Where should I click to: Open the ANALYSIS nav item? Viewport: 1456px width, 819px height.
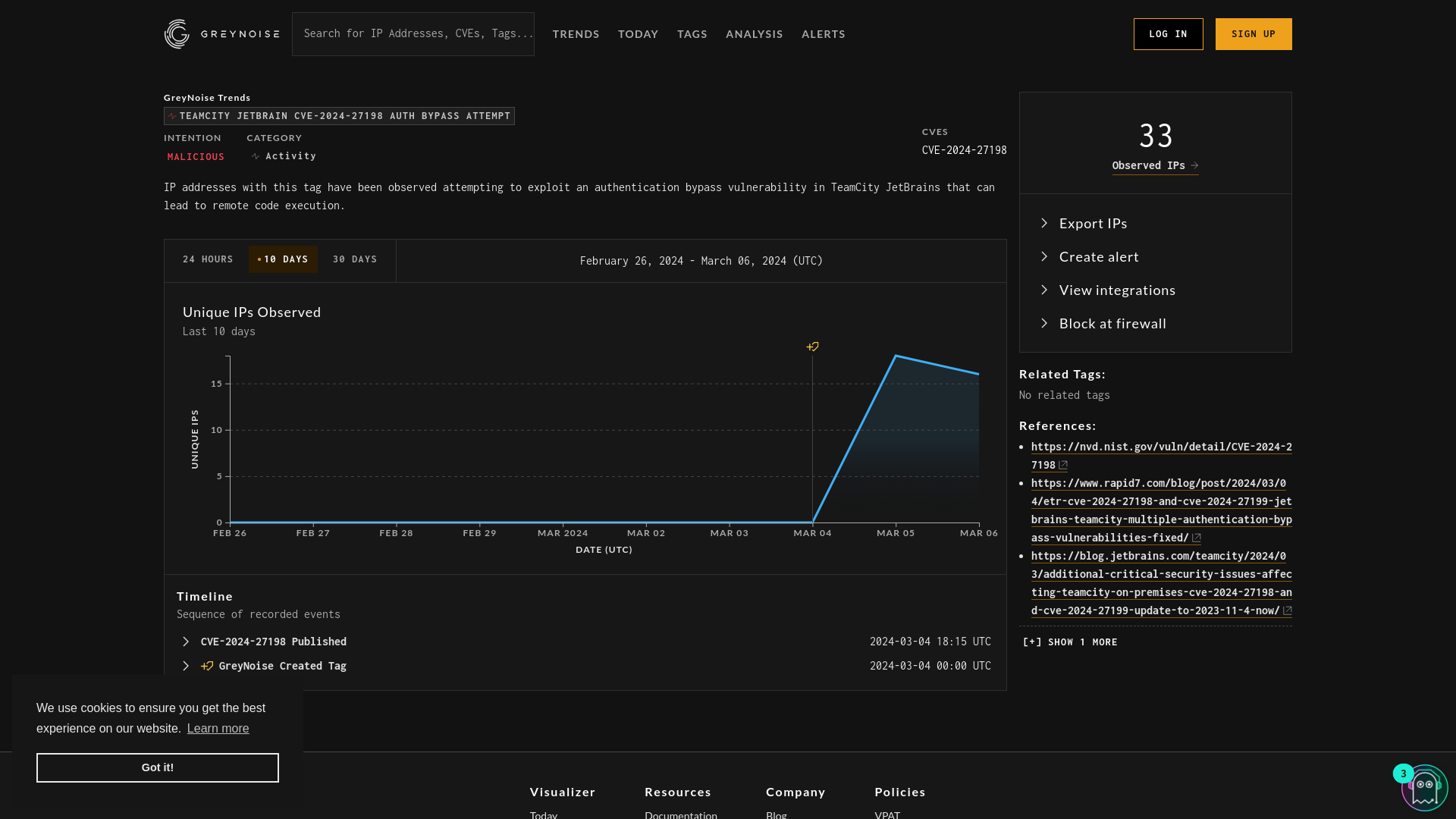click(x=754, y=34)
